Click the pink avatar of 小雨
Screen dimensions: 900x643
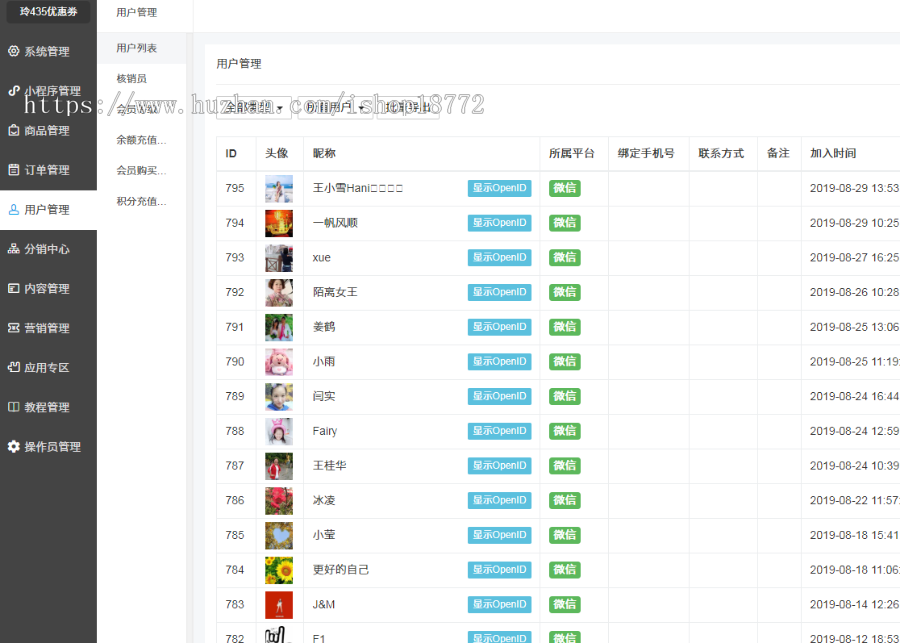tap(279, 362)
